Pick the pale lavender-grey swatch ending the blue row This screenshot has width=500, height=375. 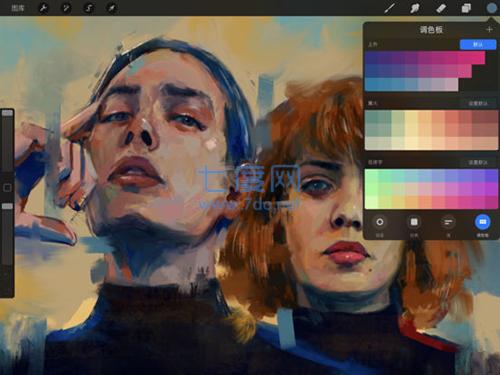[x=452, y=84]
